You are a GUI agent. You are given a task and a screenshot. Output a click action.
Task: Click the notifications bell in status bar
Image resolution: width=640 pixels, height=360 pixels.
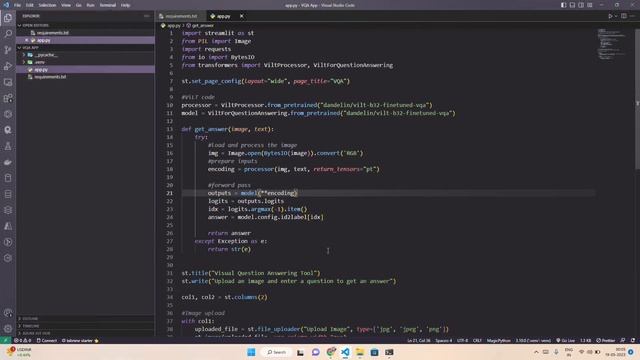[633, 340]
